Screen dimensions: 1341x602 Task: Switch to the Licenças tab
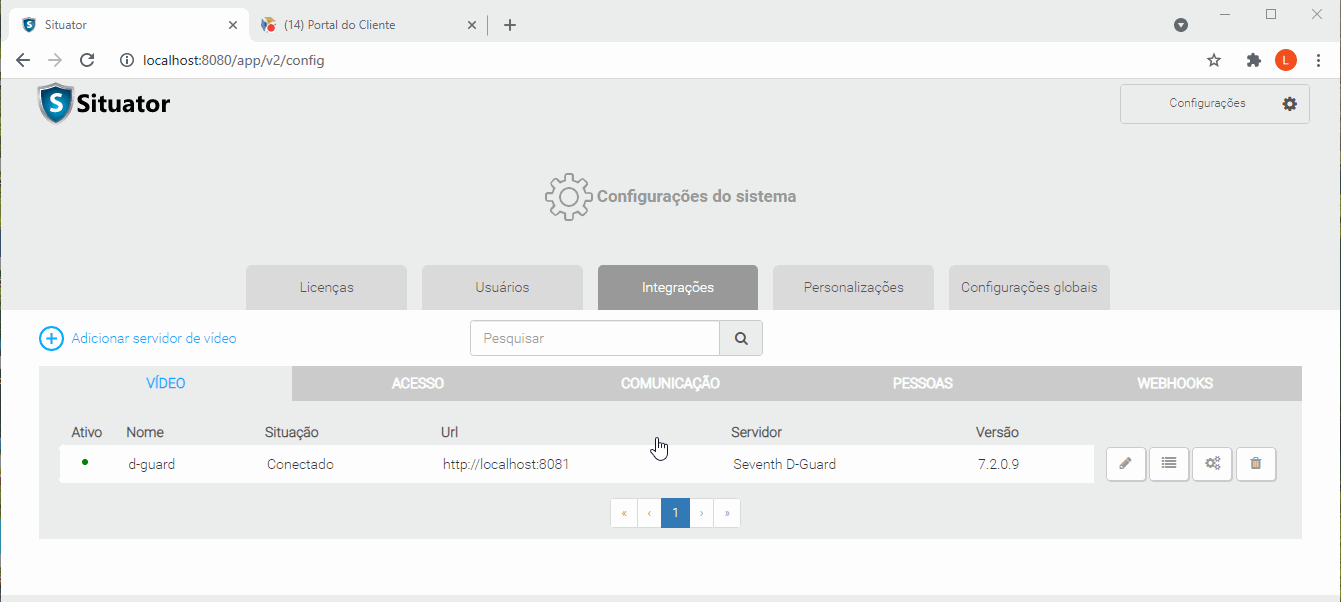(x=326, y=287)
